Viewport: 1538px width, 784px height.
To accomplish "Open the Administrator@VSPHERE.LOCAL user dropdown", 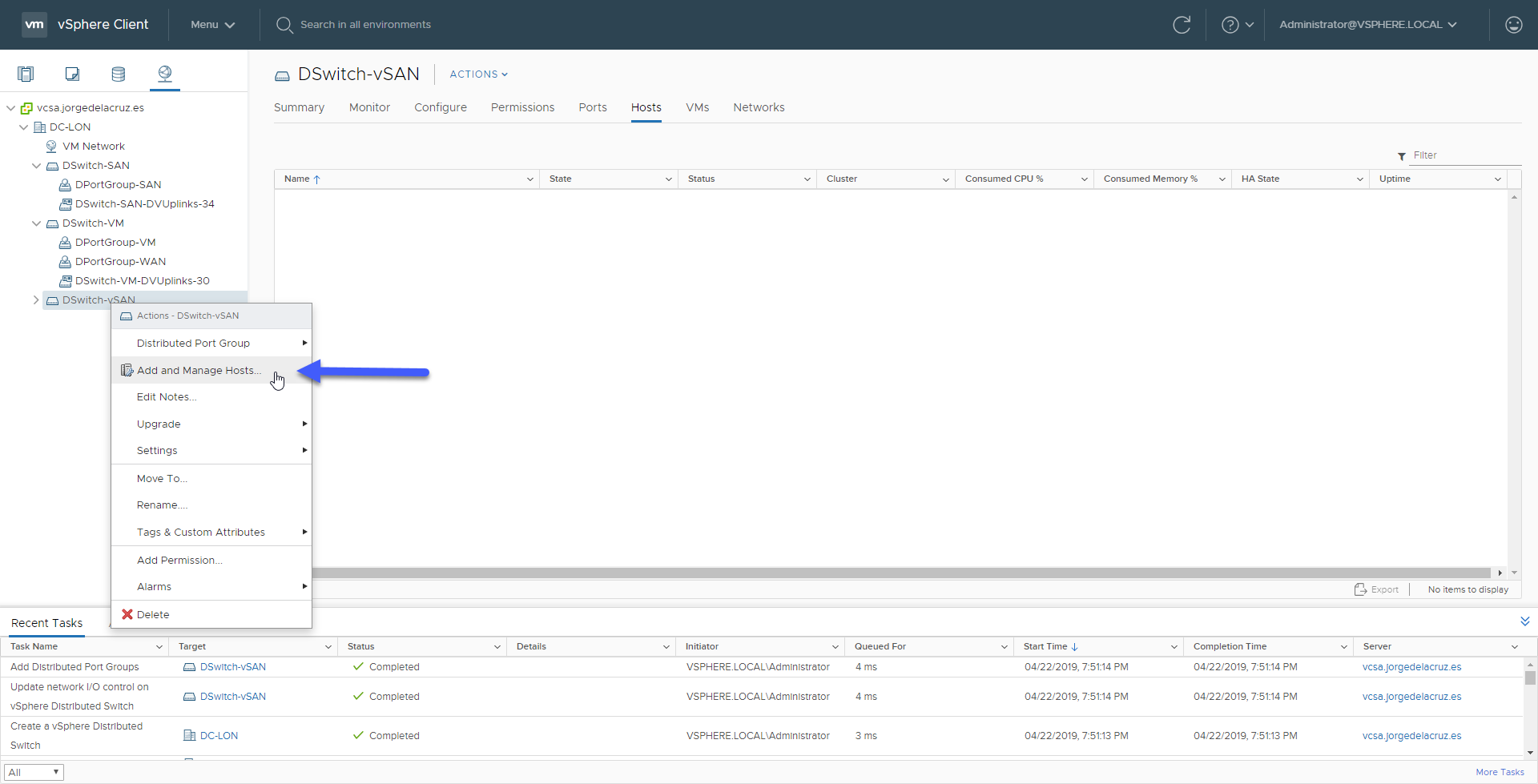I will pos(1368,25).
